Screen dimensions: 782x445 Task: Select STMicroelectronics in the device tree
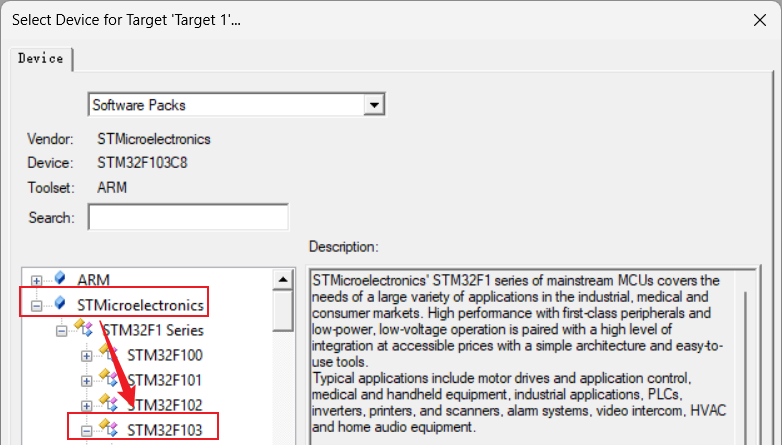pyautogui.click(x=140, y=305)
